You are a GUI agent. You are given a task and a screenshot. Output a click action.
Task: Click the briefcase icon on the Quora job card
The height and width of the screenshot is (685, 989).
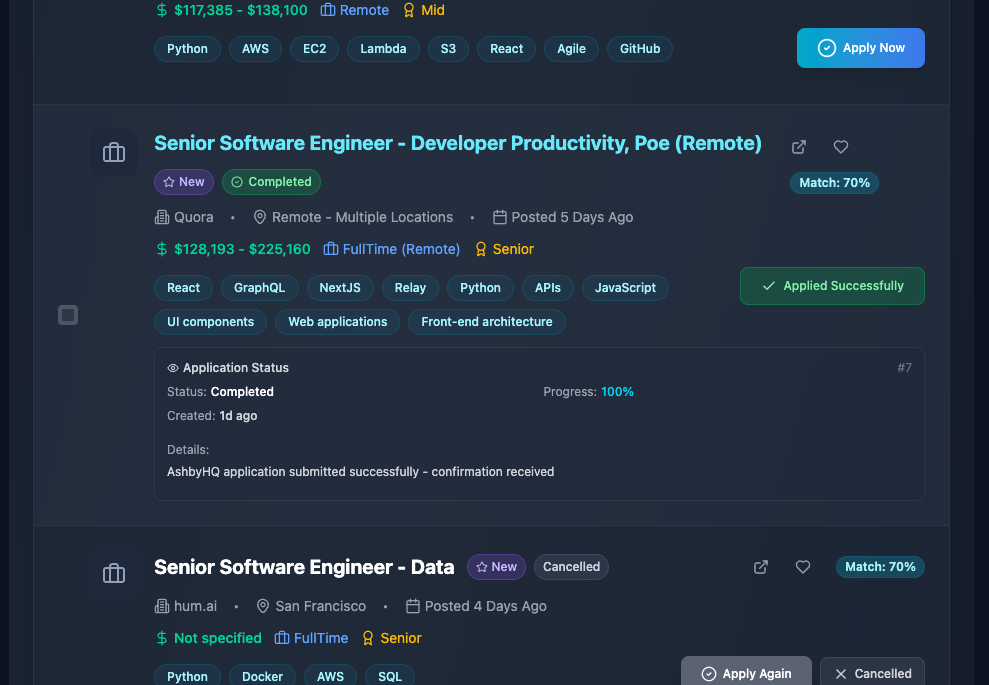pyautogui.click(x=113, y=152)
